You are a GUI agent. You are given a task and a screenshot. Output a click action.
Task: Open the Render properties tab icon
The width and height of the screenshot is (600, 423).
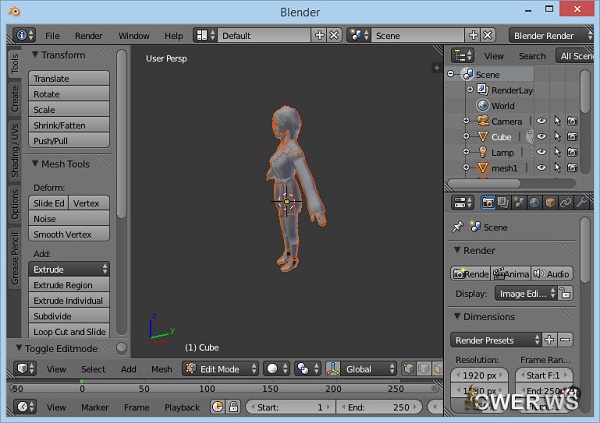click(x=488, y=202)
